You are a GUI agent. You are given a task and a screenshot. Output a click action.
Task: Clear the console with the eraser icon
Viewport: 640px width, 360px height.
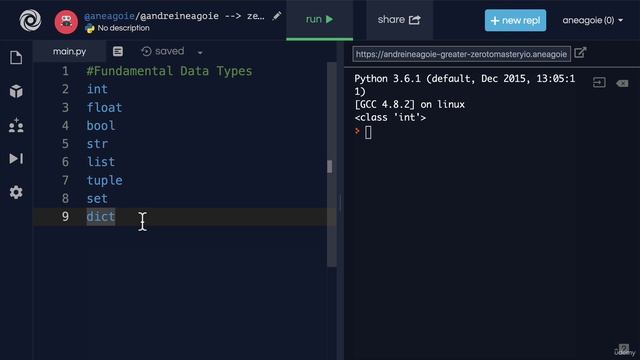(622, 83)
